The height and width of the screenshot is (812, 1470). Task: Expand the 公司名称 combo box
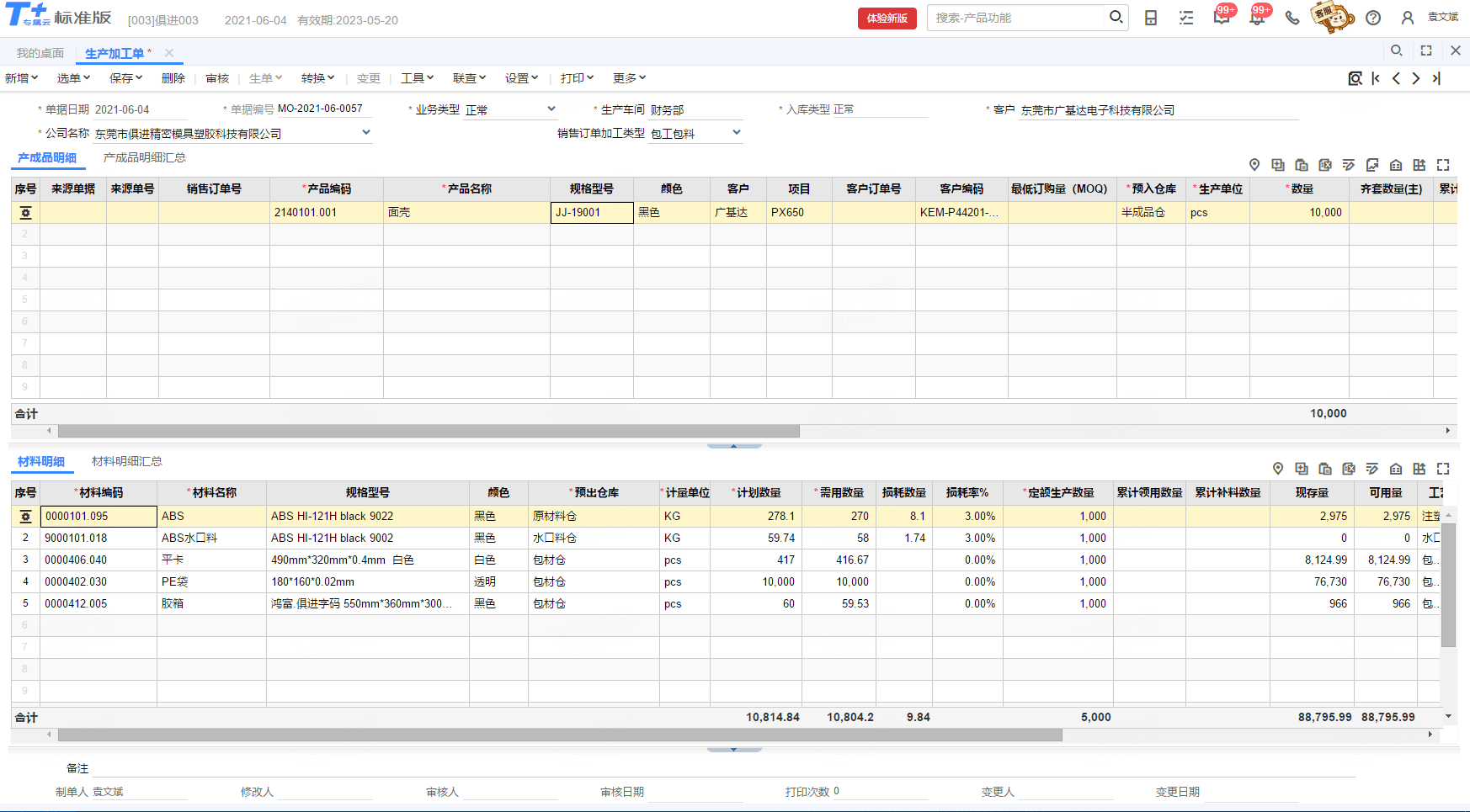pyautogui.click(x=366, y=132)
